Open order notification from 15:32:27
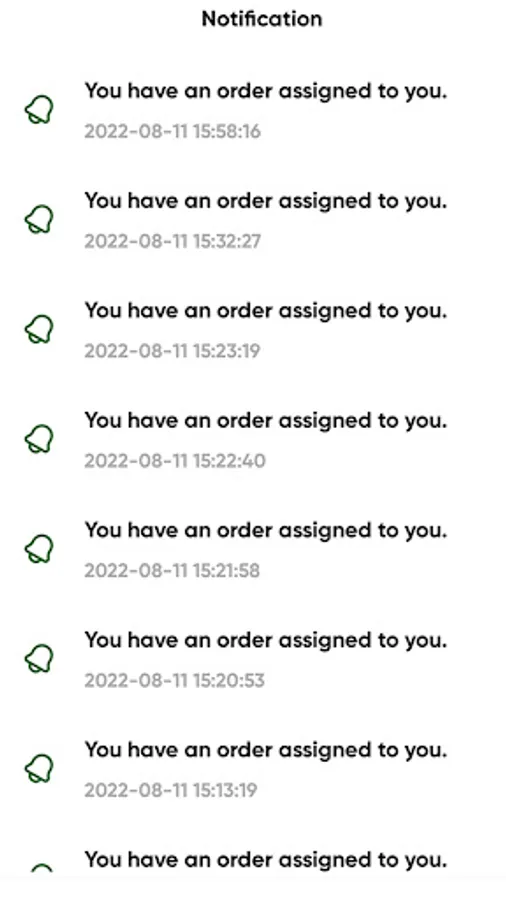Image resolution: width=506 pixels, height=900 pixels. click(x=253, y=220)
